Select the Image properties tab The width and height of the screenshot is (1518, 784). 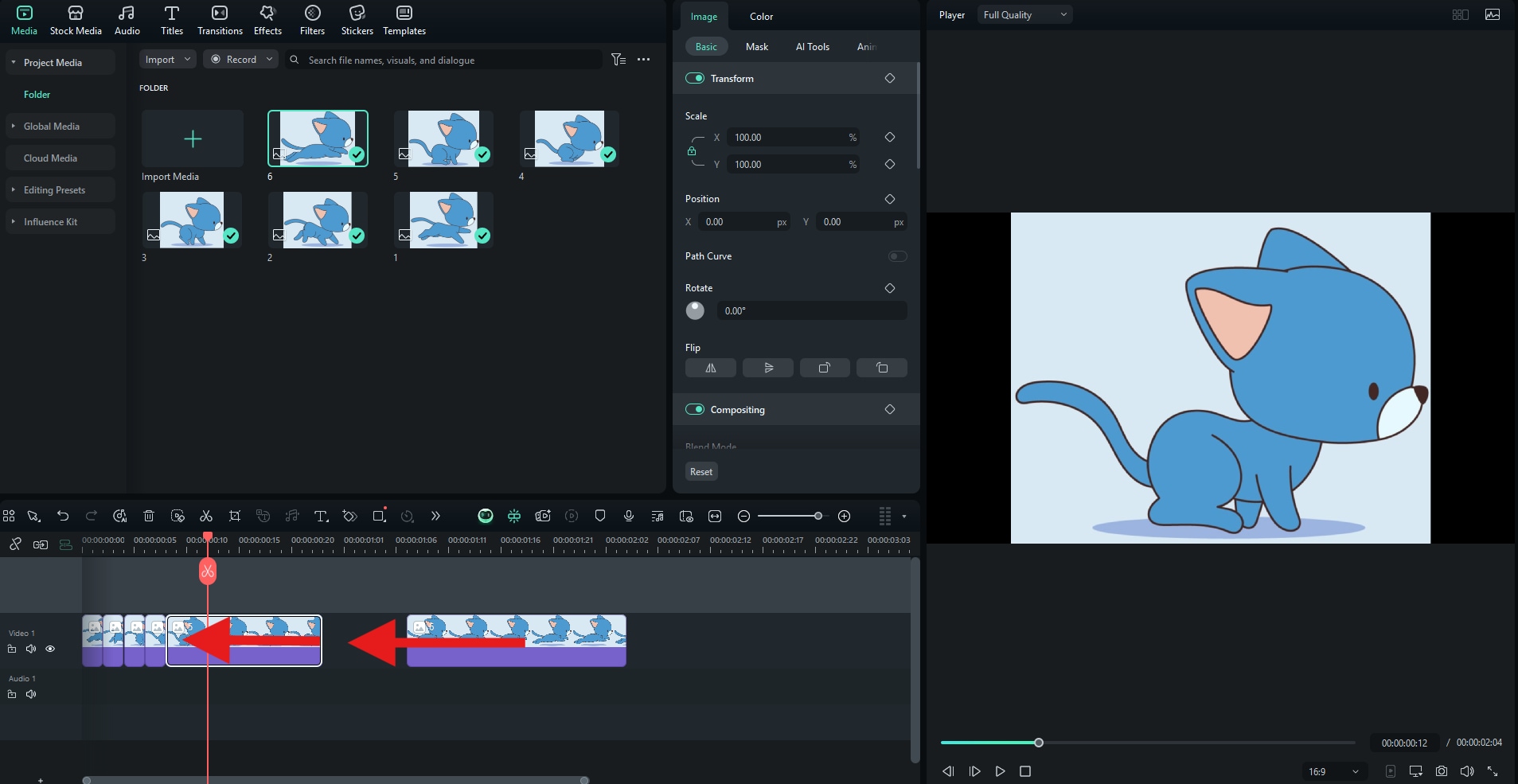pos(704,17)
